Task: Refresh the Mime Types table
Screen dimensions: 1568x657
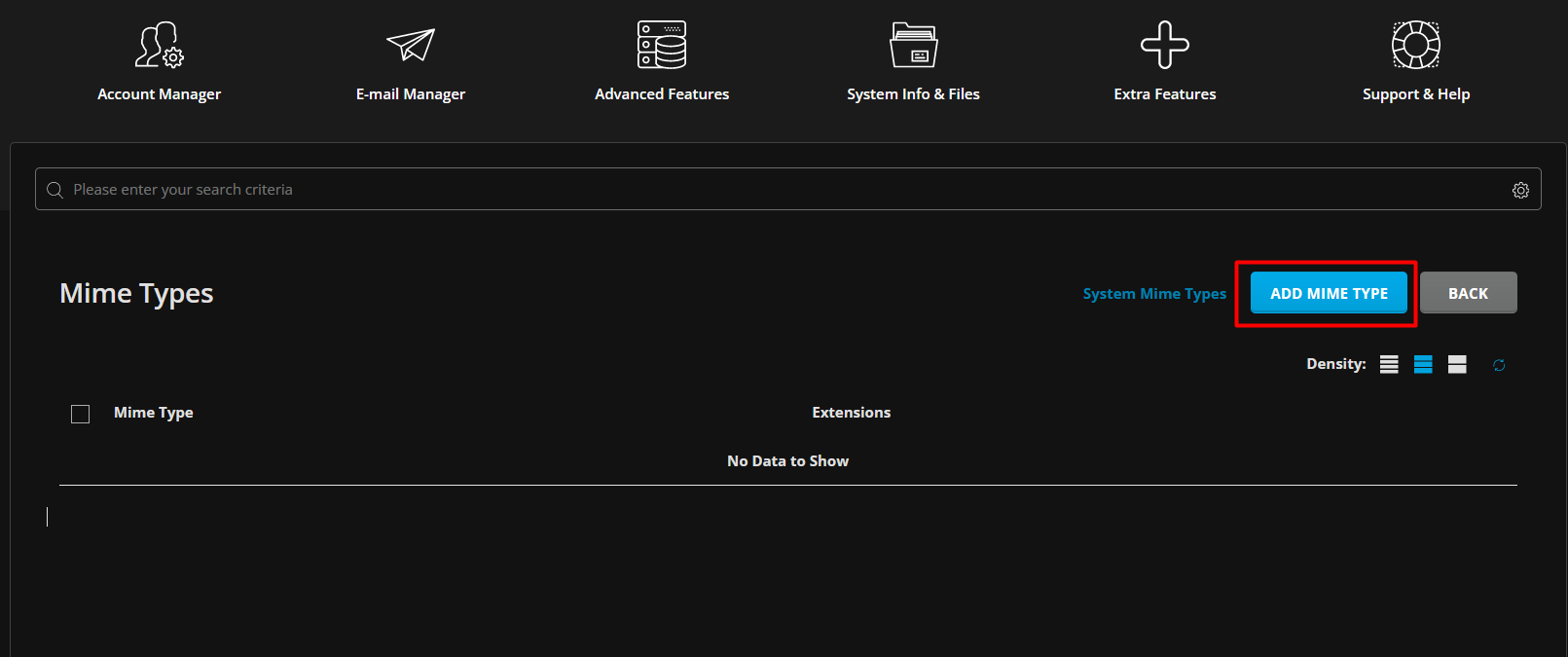Action: (x=1499, y=365)
